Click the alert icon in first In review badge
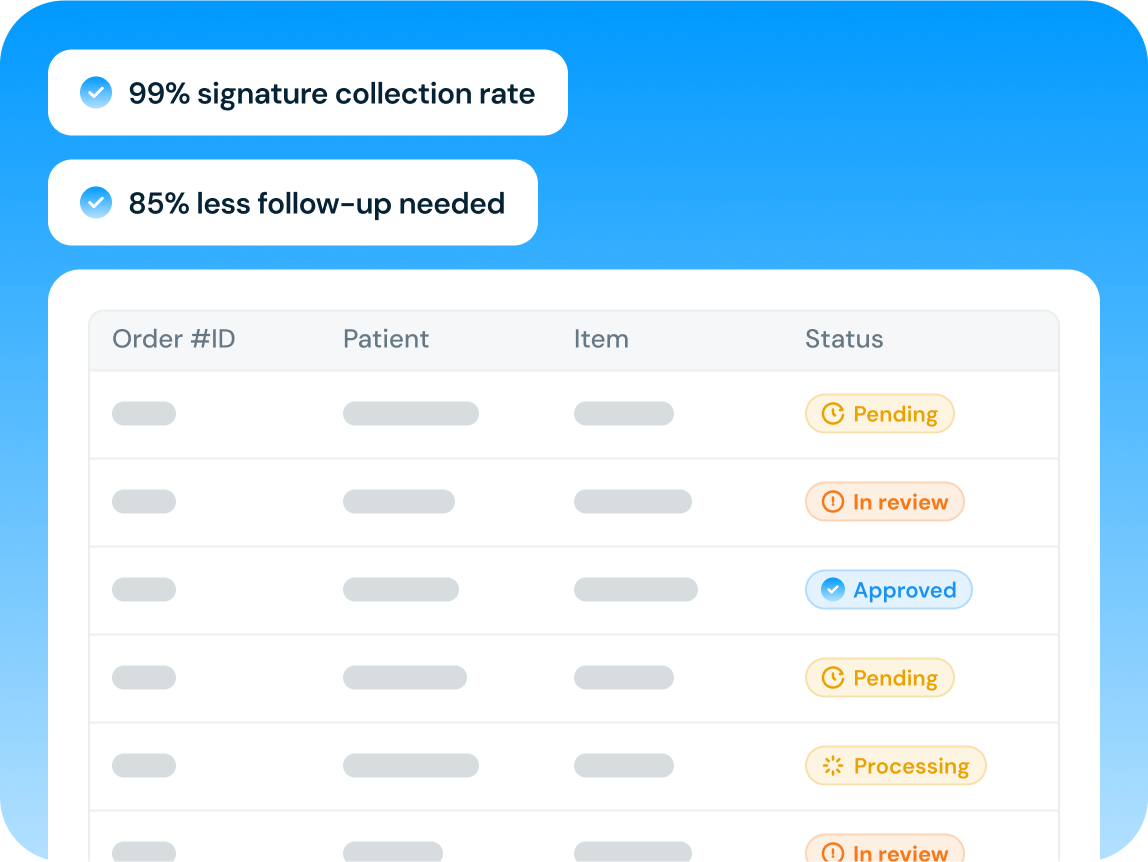The height and width of the screenshot is (862, 1148). tap(832, 502)
